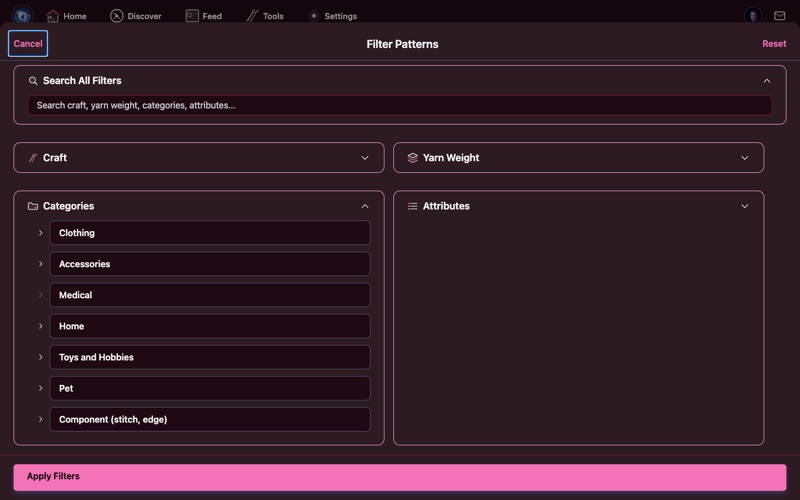
Task: Select the Pet category
Action: point(210,388)
